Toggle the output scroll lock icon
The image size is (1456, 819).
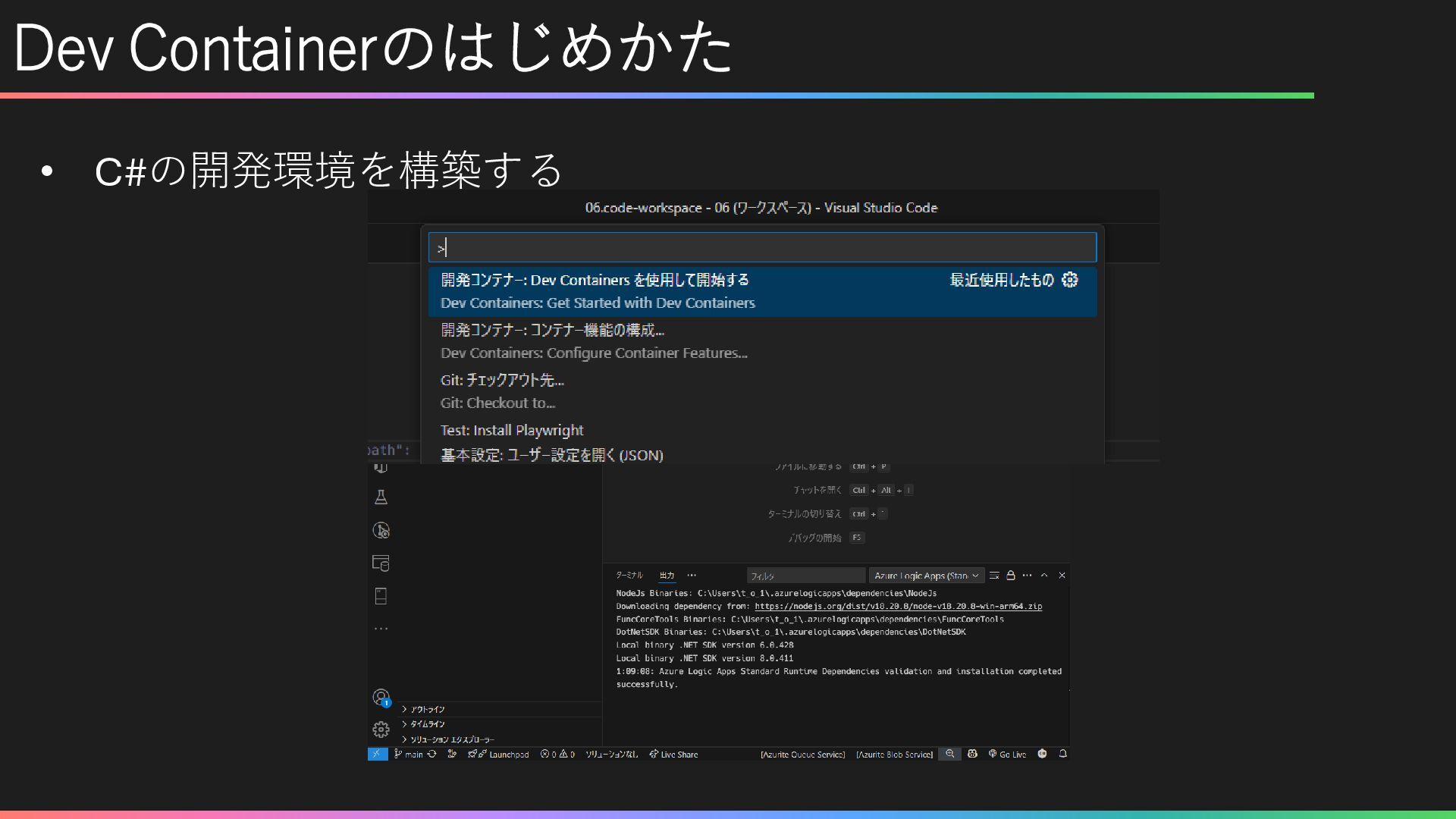(1010, 576)
